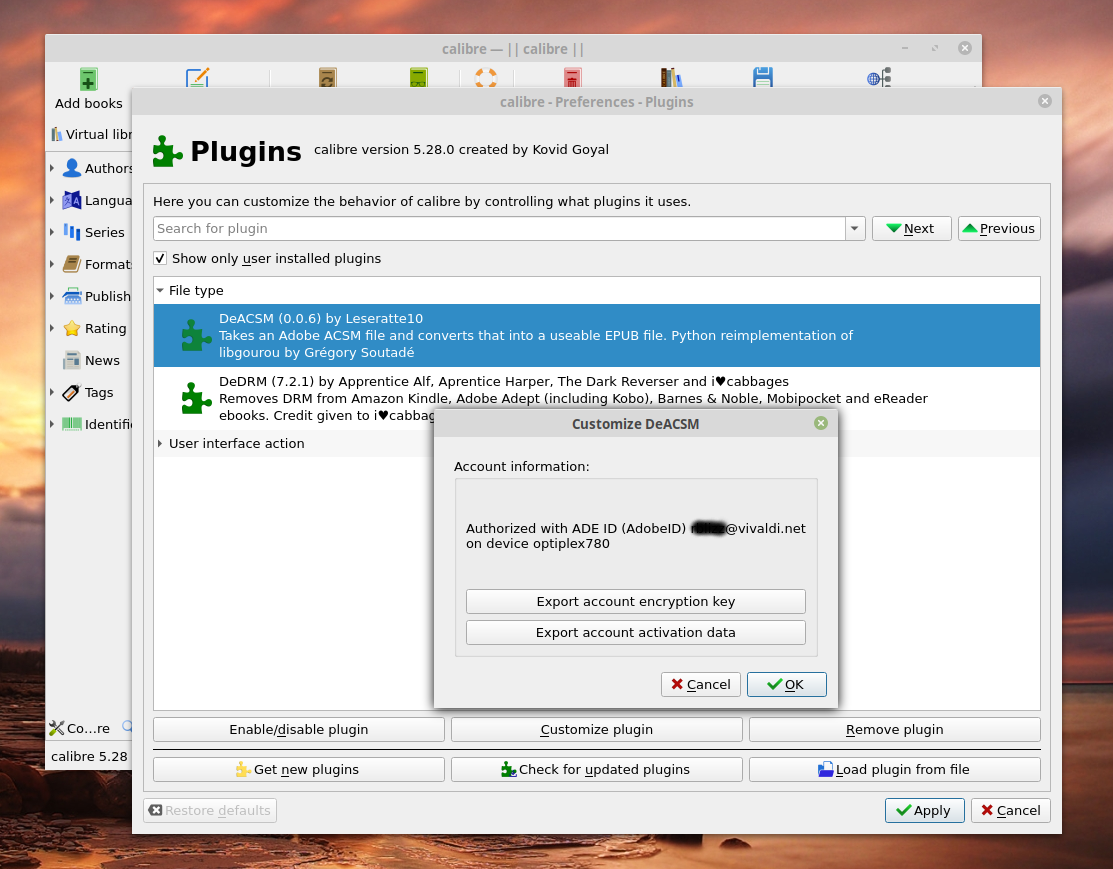
Task: Click Enable/disable plugin button
Action: (x=299, y=730)
